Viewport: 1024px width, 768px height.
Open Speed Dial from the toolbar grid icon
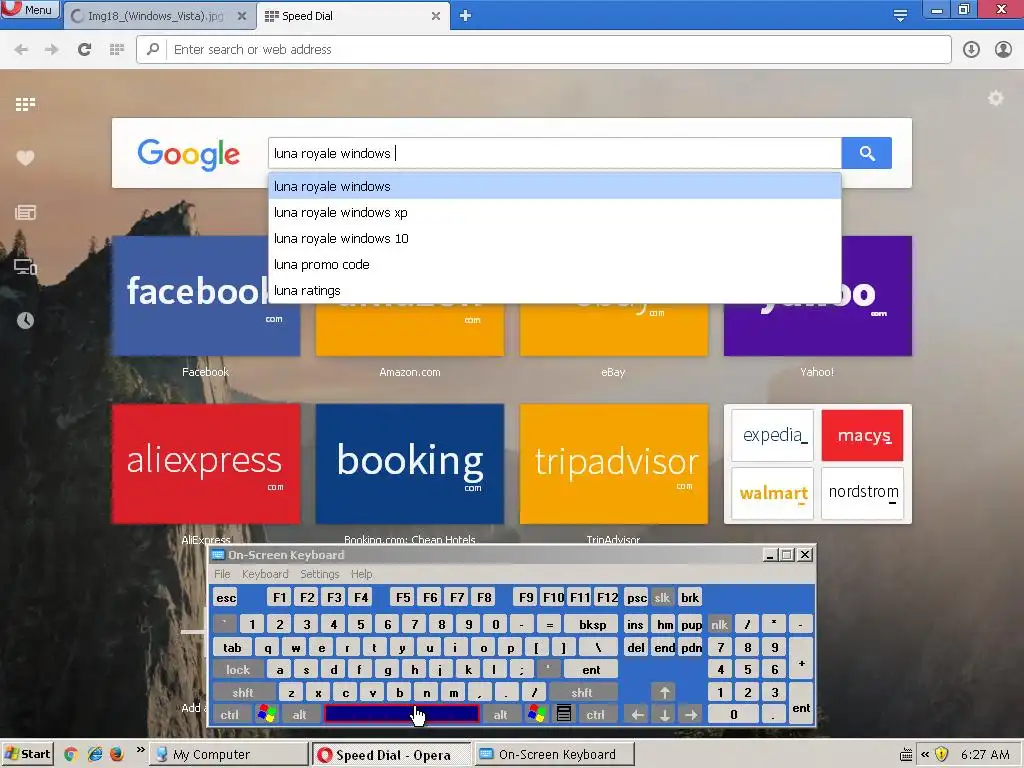tap(117, 50)
